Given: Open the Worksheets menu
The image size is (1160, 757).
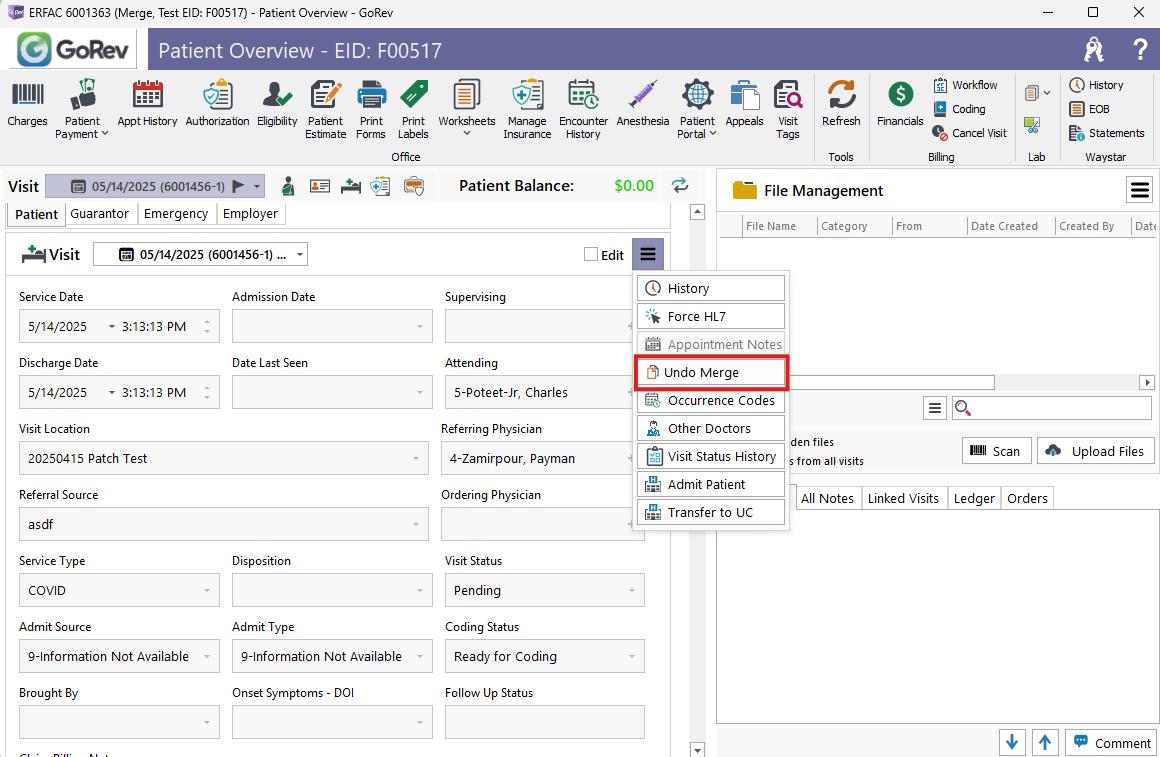Looking at the screenshot, I should 467,109.
